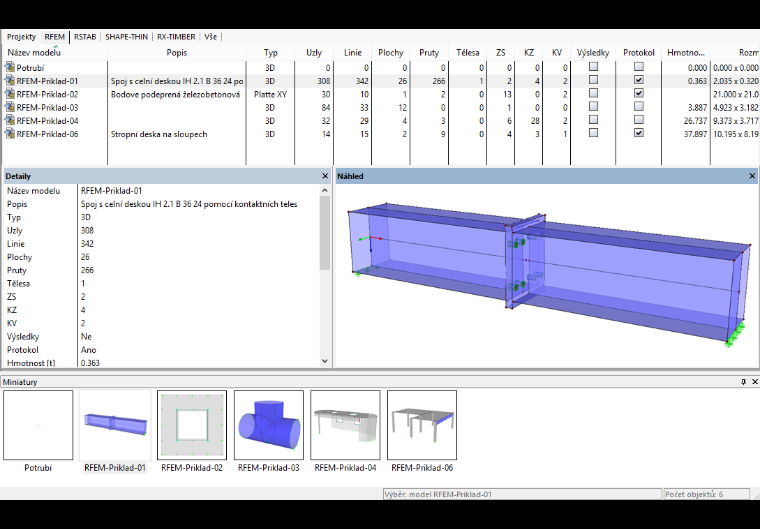The width and height of the screenshot is (760, 529).
Task: Select the RFEM-Priklad-06 slab thumbnail
Action: pyautogui.click(x=422, y=425)
